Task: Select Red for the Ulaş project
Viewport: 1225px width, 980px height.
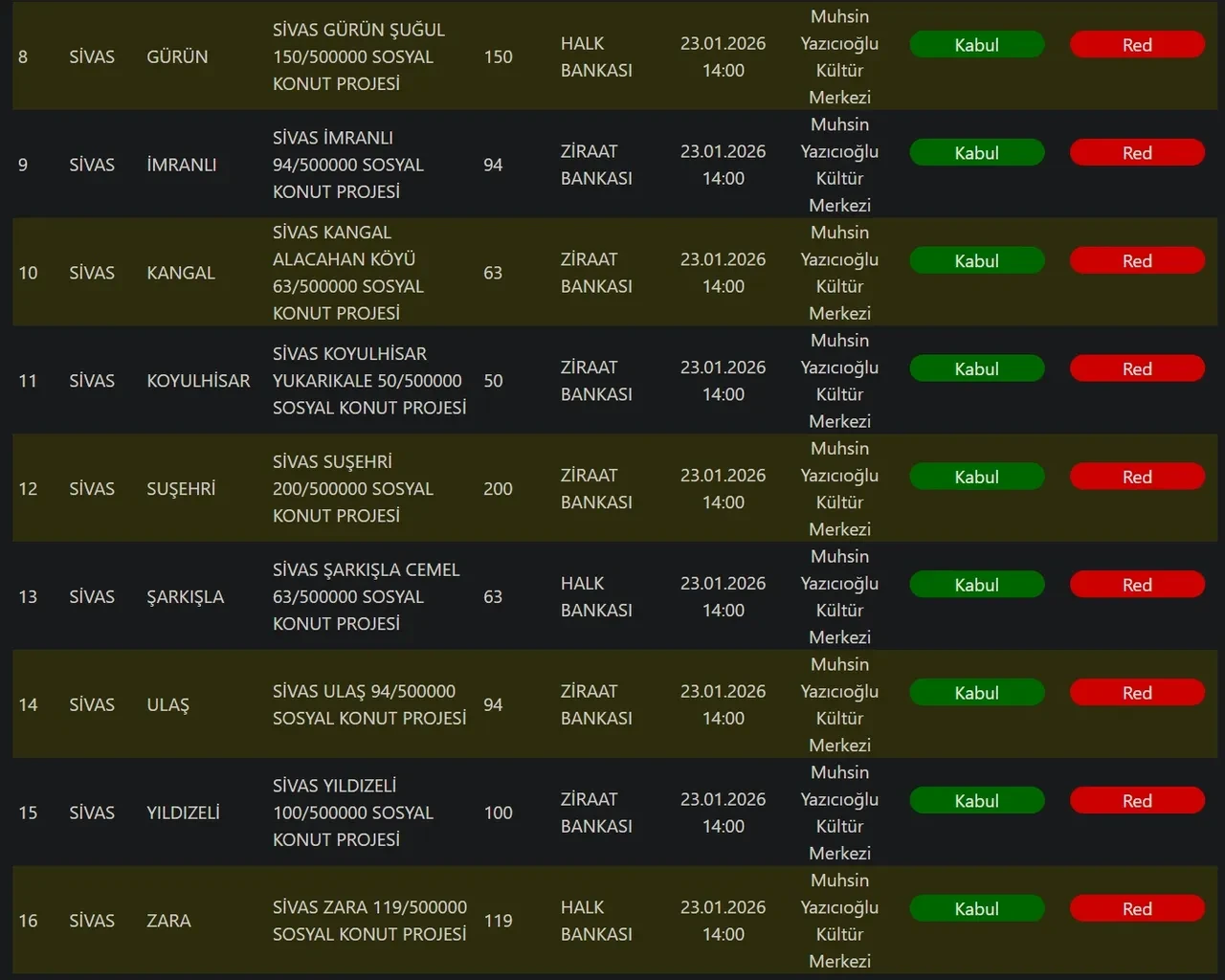Action: pyautogui.click(x=1137, y=694)
